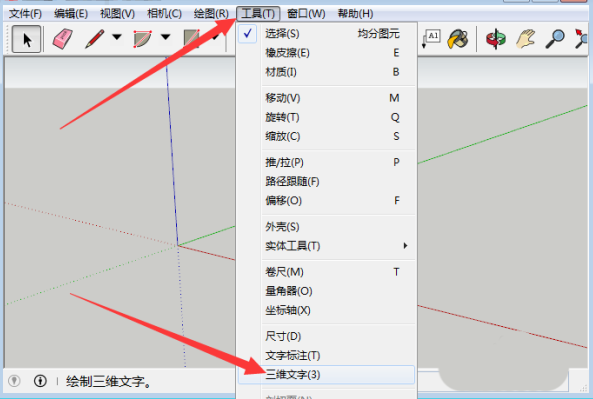Click 三维文字(3) 3D text entry

click(x=326, y=374)
